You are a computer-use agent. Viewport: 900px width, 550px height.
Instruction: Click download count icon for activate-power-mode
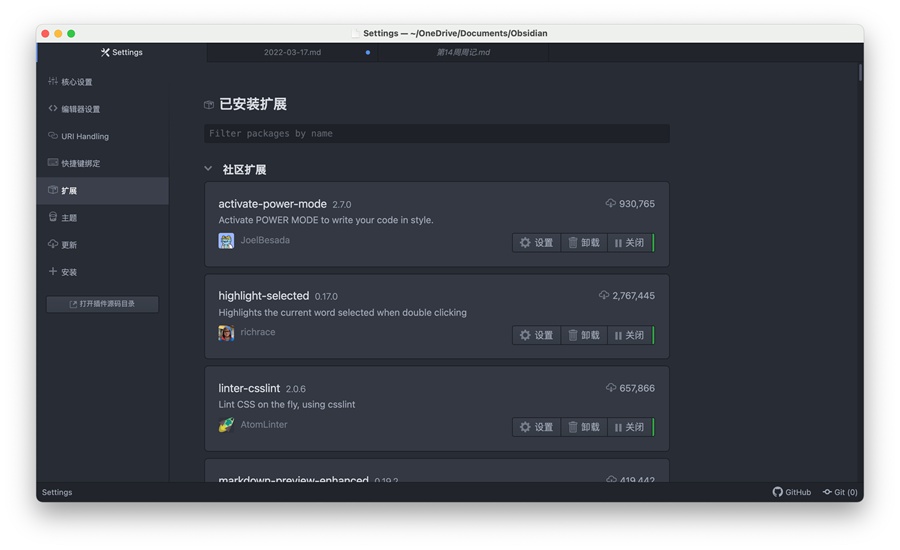pyautogui.click(x=610, y=204)
